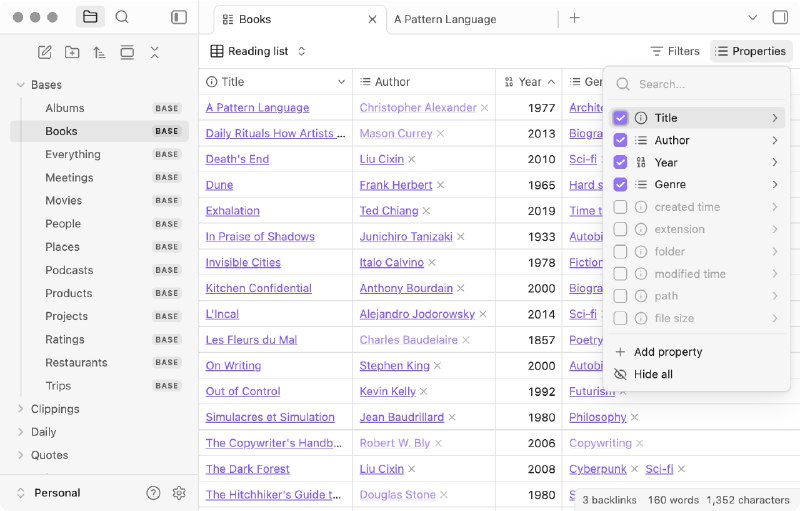This screenshot has width=800, height=511.
Task: Open the help question mark icon
Action: coord(153,493)
